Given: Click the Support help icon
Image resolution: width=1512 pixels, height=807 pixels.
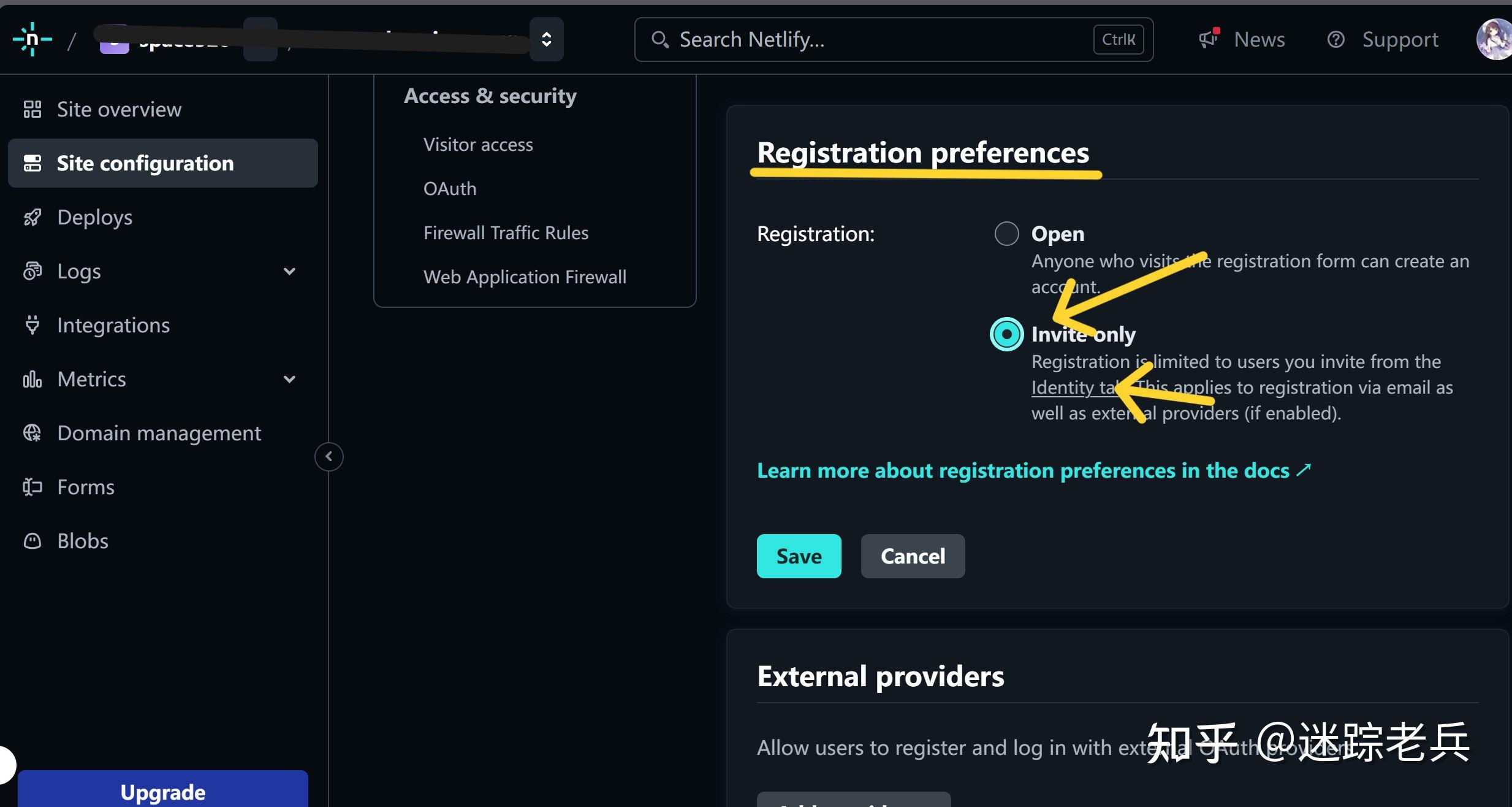Looking at the screenshot, I should (x=1335, y=39).
